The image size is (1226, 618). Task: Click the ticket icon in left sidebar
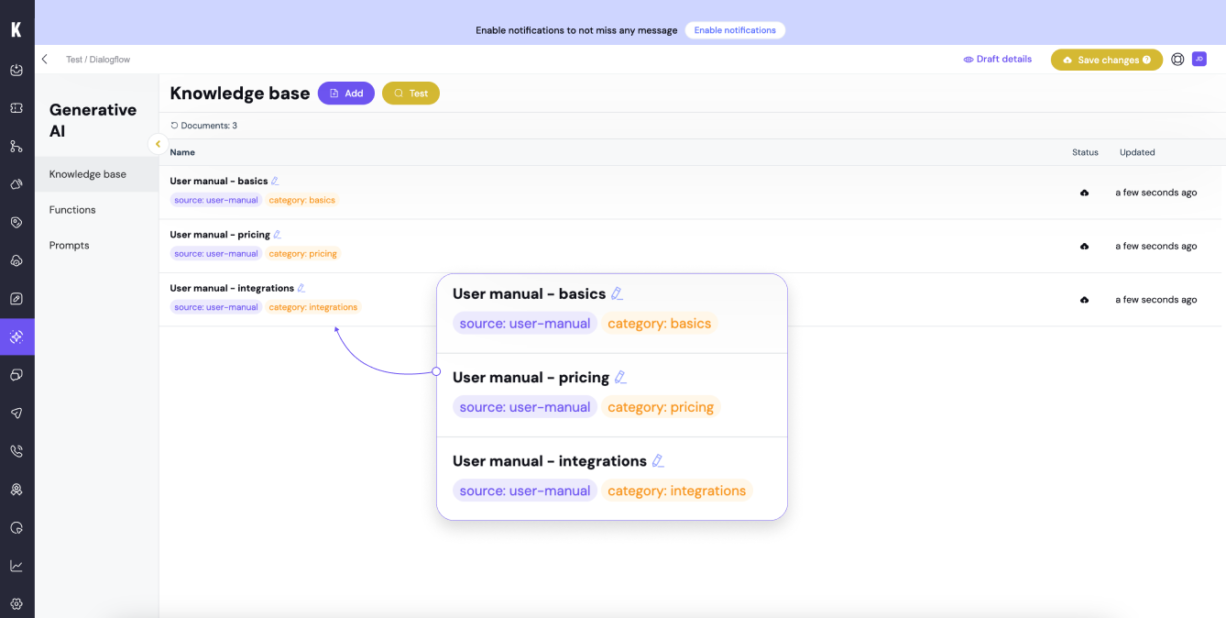coord(16,108)
